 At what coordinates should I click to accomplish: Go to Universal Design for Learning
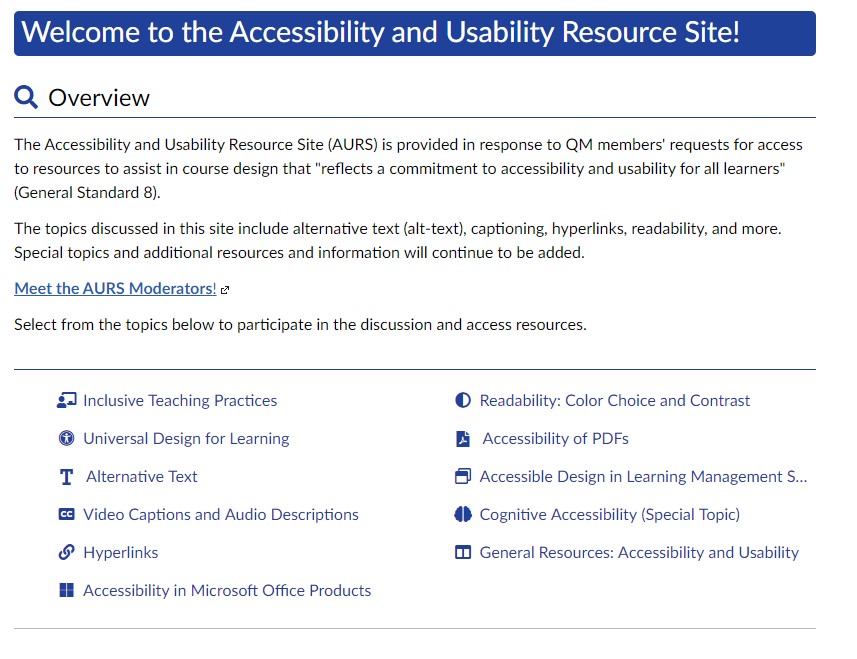pos(186,439)
